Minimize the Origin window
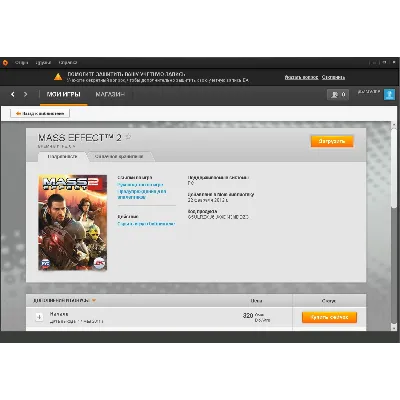This screenshot has height=400, width=400. coord(374,62)
